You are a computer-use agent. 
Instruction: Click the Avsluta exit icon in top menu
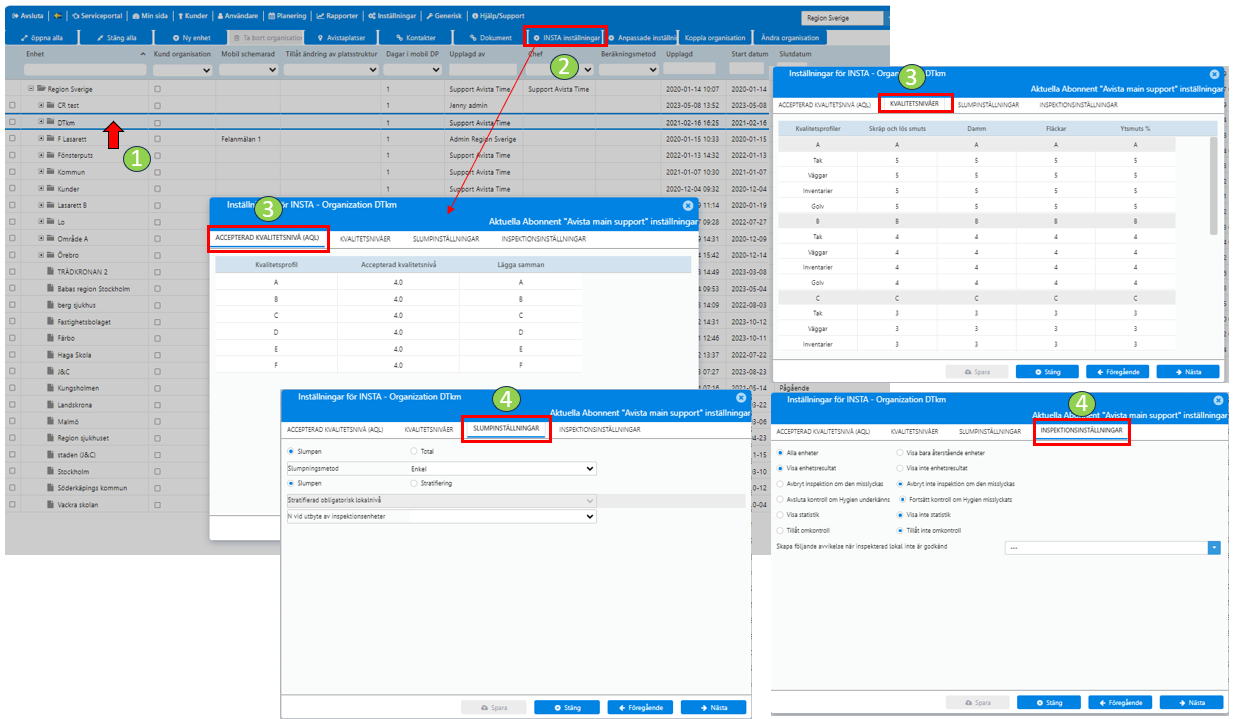[x=15, y=16]
